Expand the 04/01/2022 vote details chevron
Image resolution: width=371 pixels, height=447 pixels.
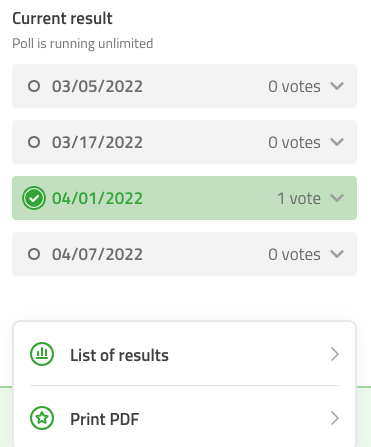[337, 198]
